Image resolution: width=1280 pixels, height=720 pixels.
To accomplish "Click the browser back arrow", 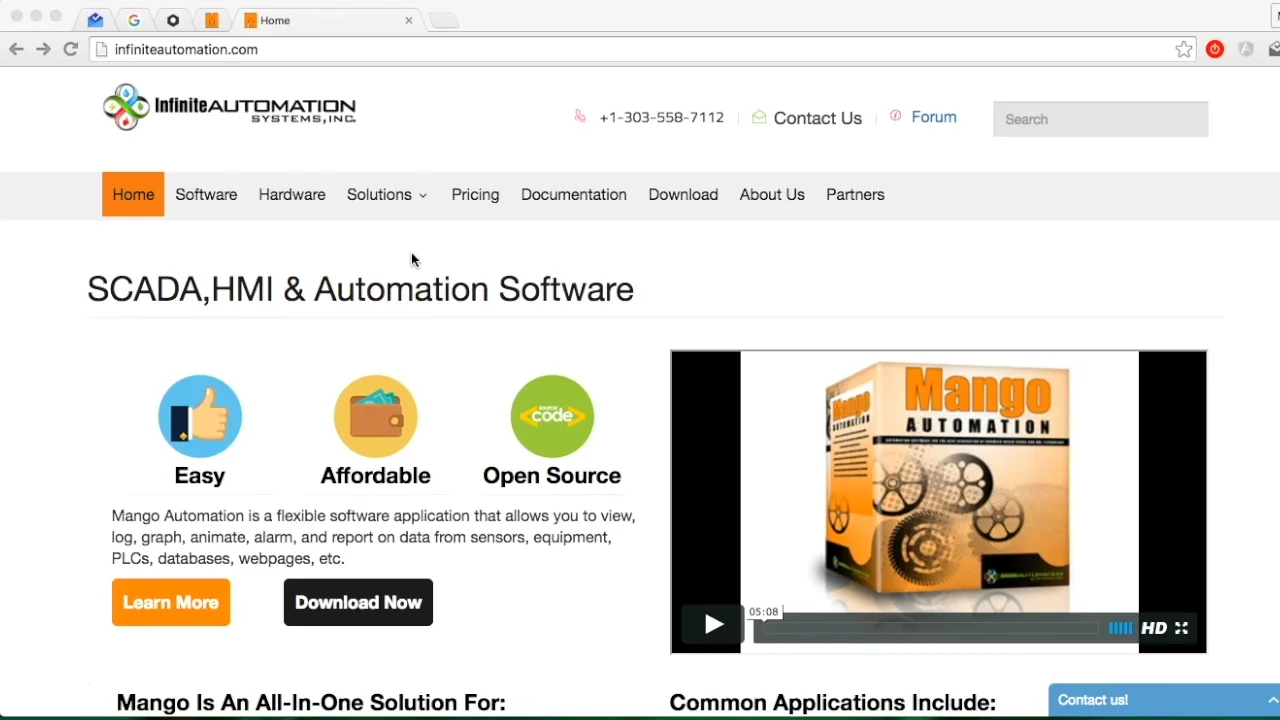I will pos(16,49).
